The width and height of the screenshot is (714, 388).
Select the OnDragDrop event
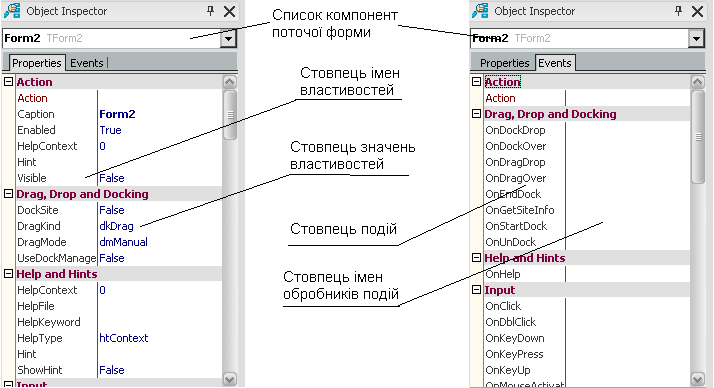click(515, 162)
